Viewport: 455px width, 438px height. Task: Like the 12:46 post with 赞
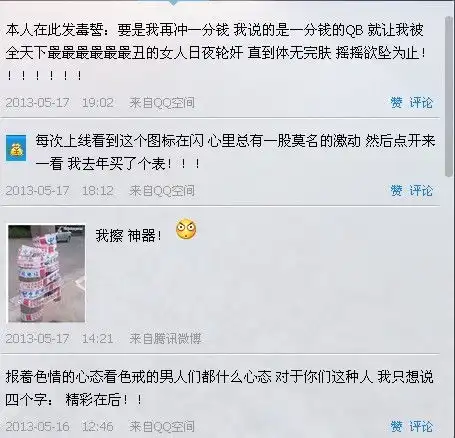pos(397,426)
